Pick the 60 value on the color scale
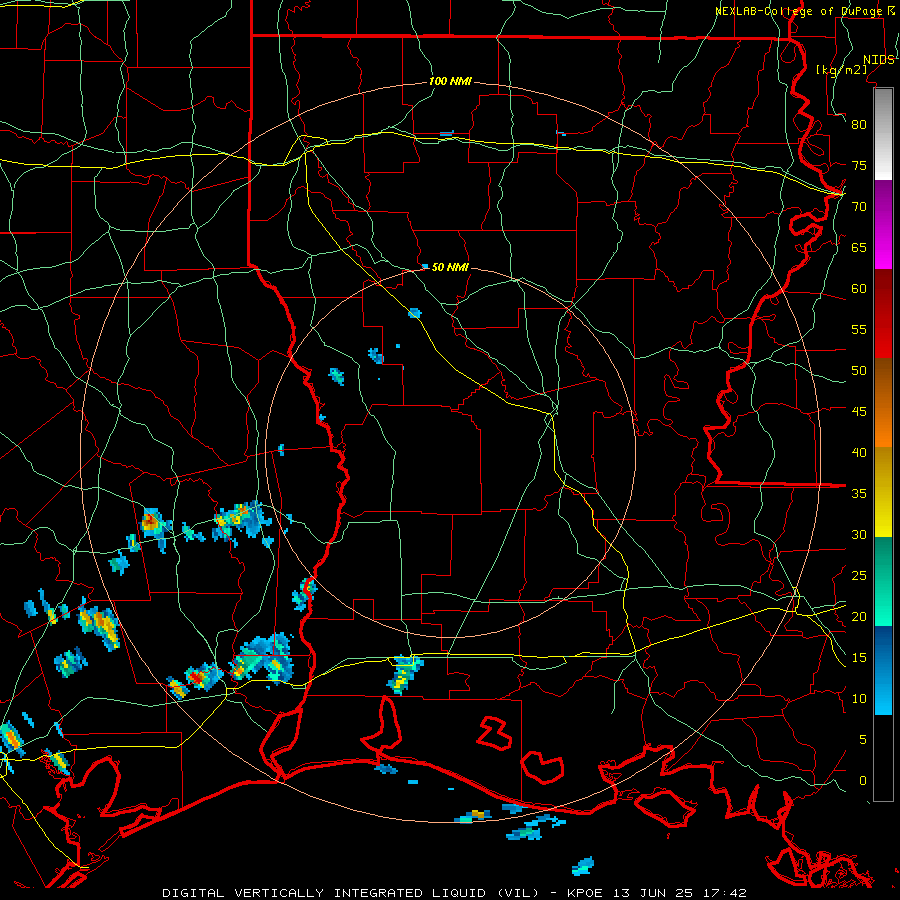The height and width of the screenshot is (900, 900). click(x=859, y=289)
